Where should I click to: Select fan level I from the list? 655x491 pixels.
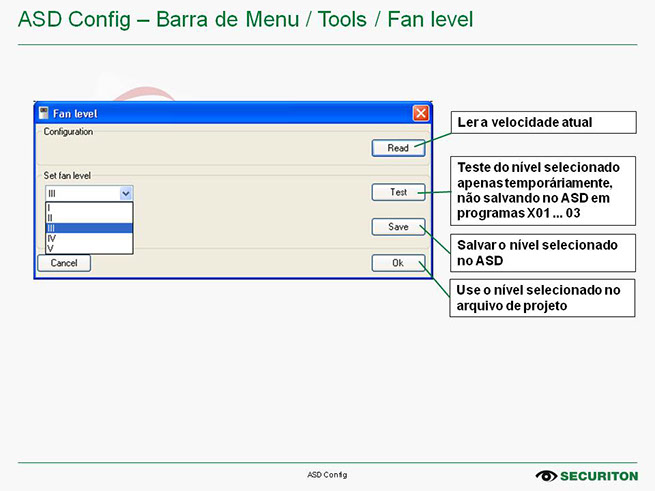[88, 207]
